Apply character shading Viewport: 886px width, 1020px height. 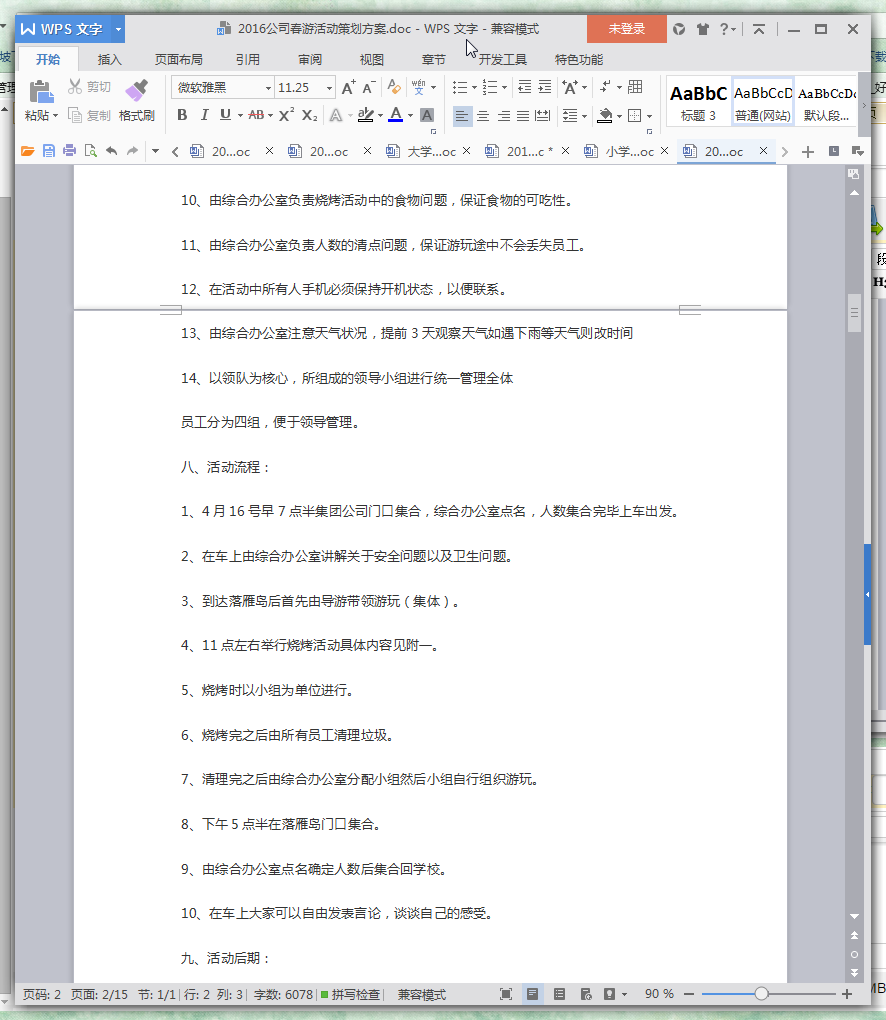click(x=427, y=115)
